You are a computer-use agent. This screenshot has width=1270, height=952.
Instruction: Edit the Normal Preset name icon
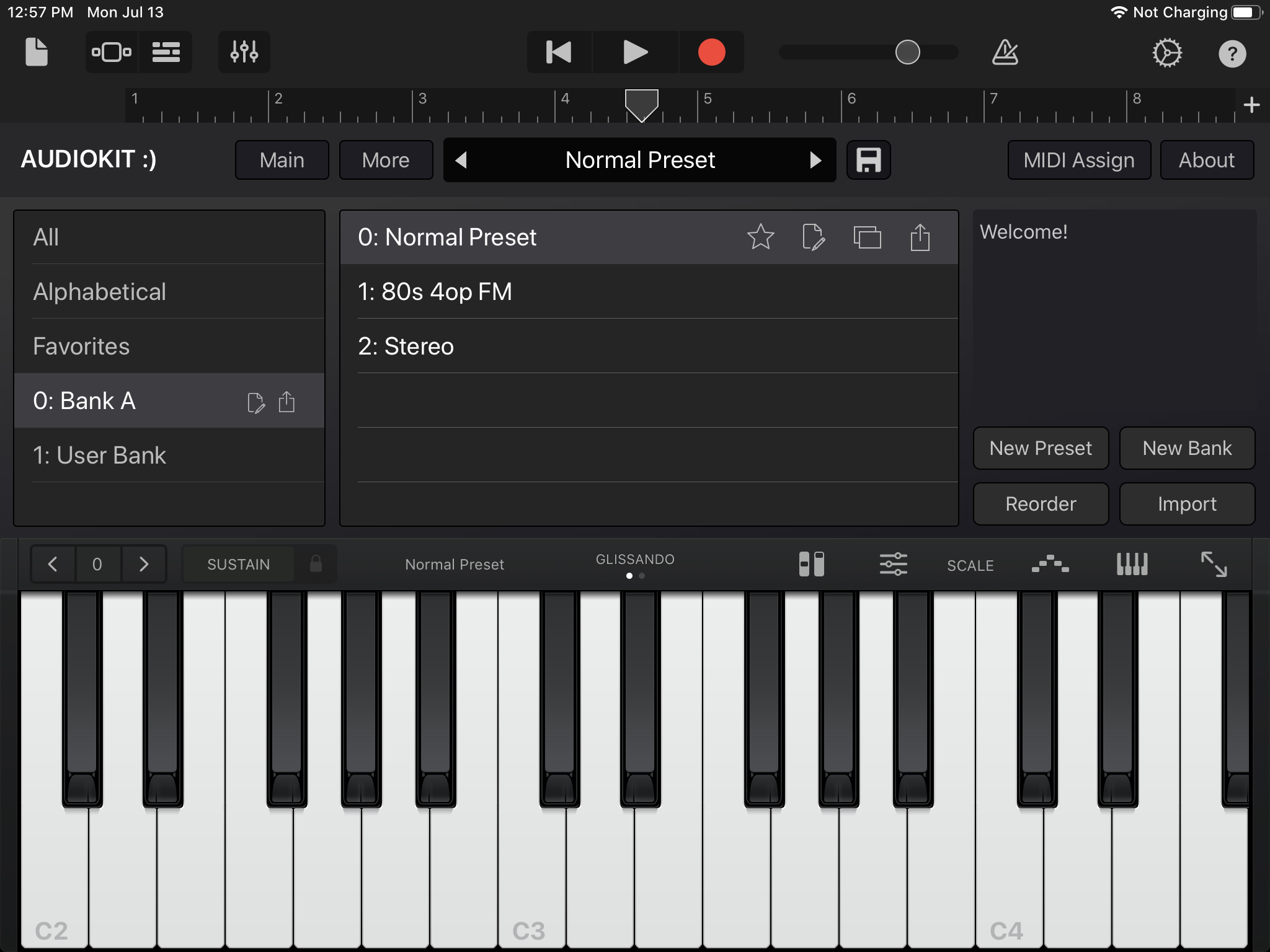pyautogui.click(x=813, y=237)
